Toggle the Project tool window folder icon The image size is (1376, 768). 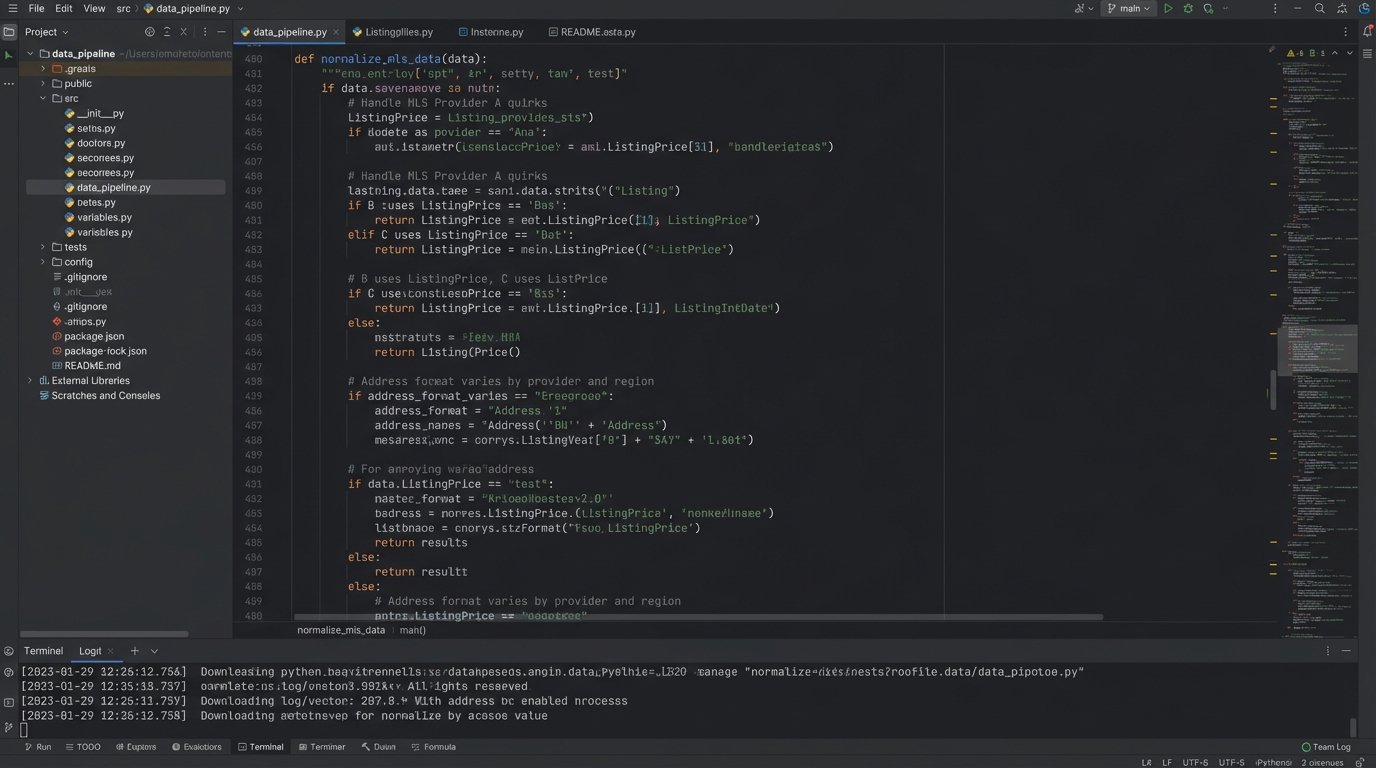click(x=9, y=32)
